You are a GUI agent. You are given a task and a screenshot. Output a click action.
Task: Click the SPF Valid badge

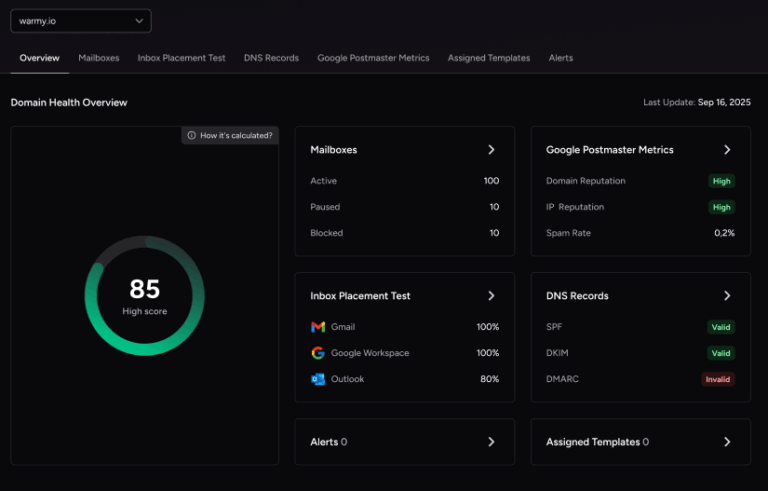click(x=721, y=327)
